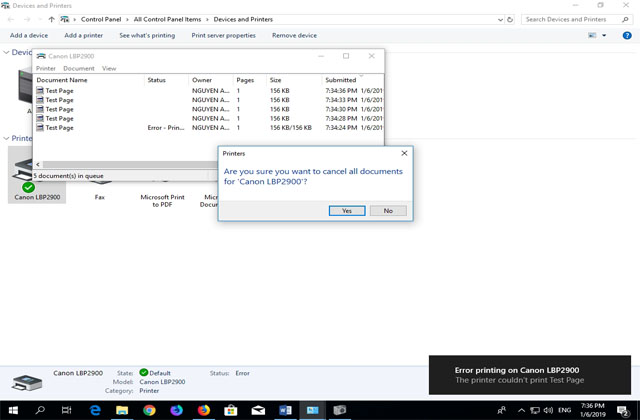
Task: Open the Windows Start menu
Action: pyautogui.click(x=13, y=410)
